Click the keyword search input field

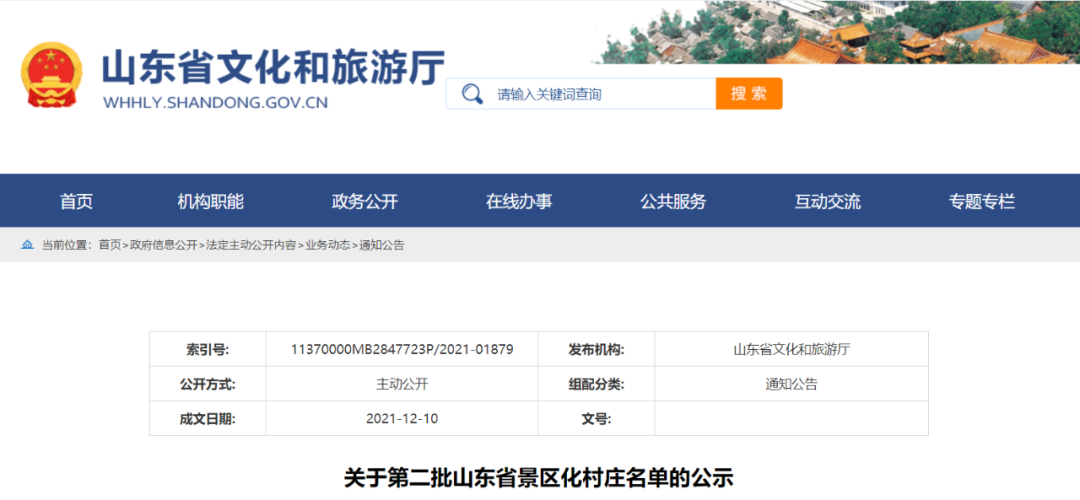point(600,94)
